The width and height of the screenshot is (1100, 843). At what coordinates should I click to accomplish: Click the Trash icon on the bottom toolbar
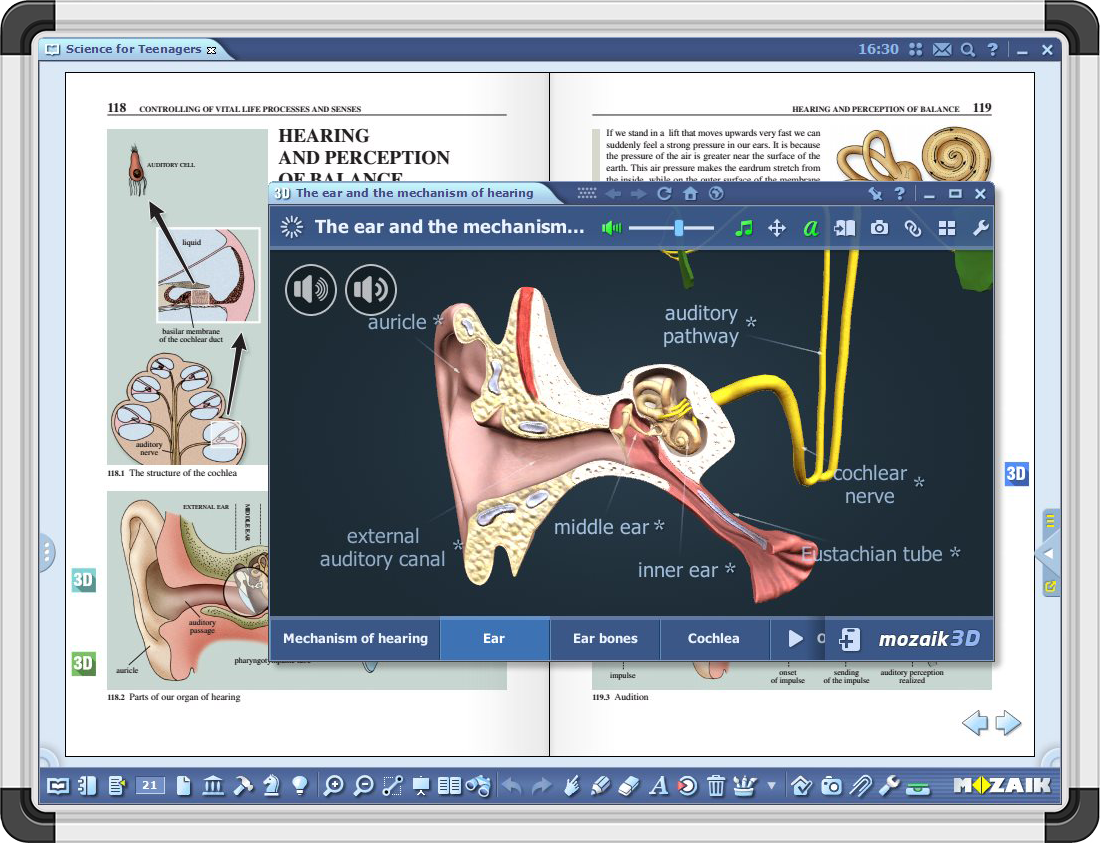pos(716,786)
